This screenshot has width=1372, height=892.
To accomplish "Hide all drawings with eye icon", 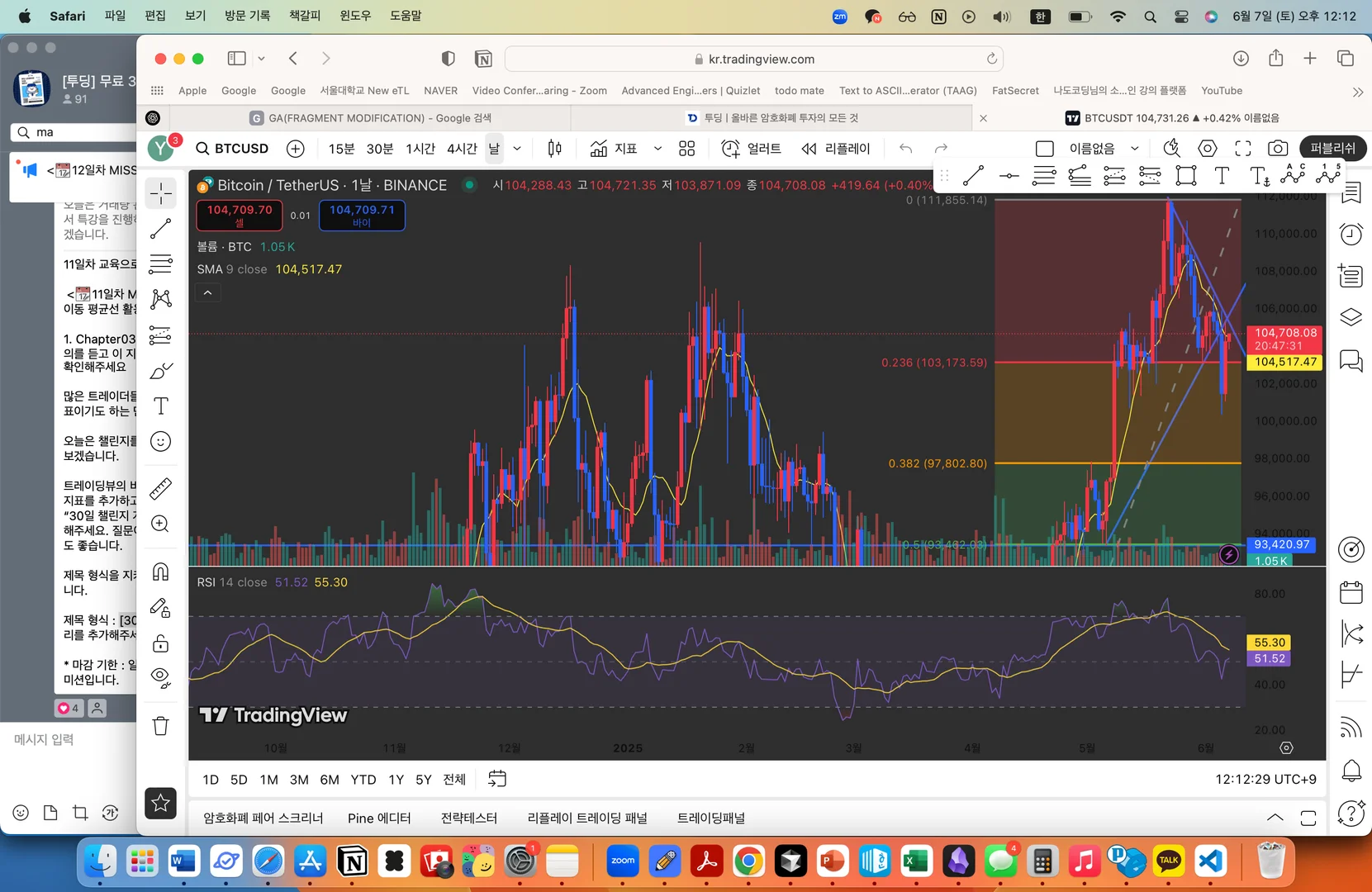I will [161, 678].
